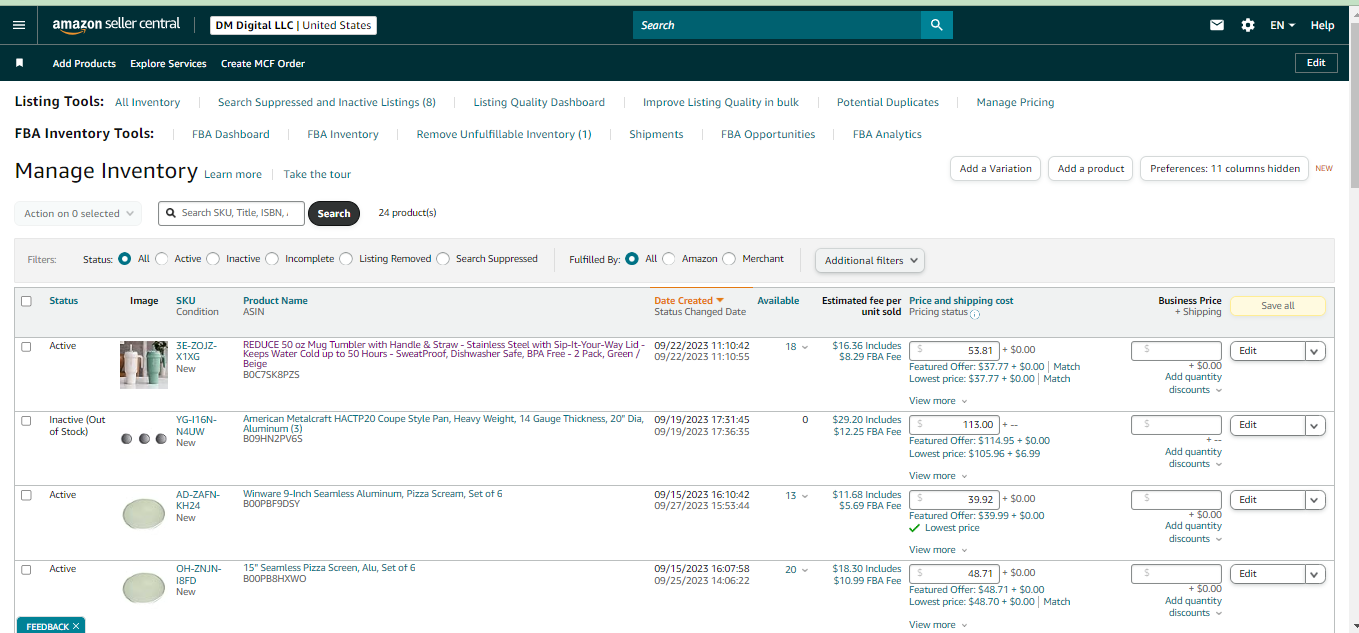Image resolution: width=1359 pixels, height=633 pixels.
Task: Open the Winware 9-Inch Seamless Aluminum product link
Action: [x=373, y=494]
